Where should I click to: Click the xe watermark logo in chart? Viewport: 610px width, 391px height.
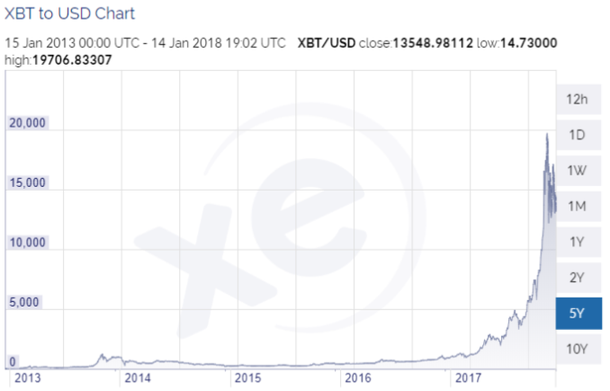click(280, 220)
